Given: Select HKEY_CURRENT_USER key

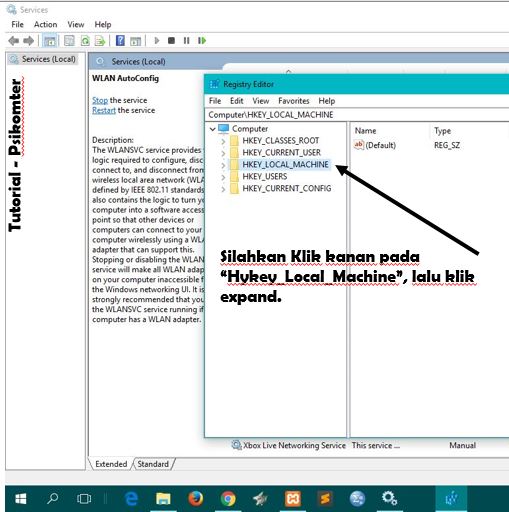Looking at the screenshot, I should pyautogui.click(x=282, y=152).
